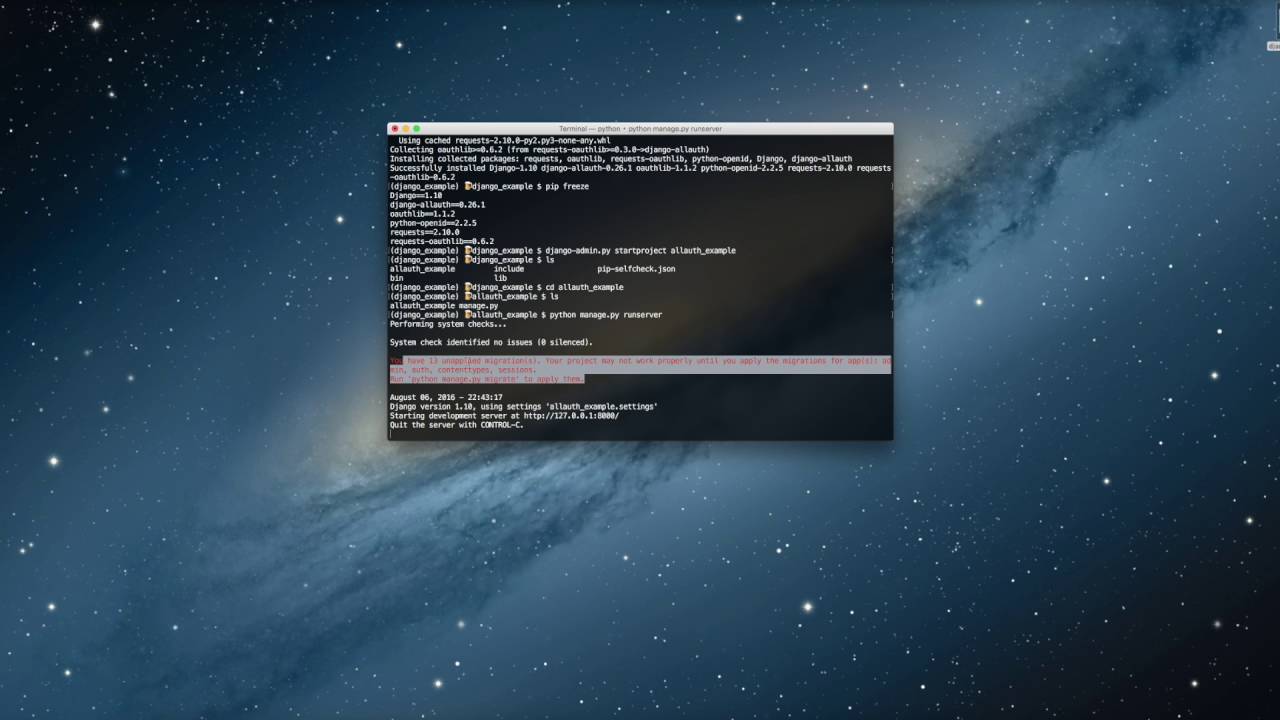Click the 'bin' directory name in ls output
Image resolution: width=1280 pixels, height=720 pixels.
396,278
